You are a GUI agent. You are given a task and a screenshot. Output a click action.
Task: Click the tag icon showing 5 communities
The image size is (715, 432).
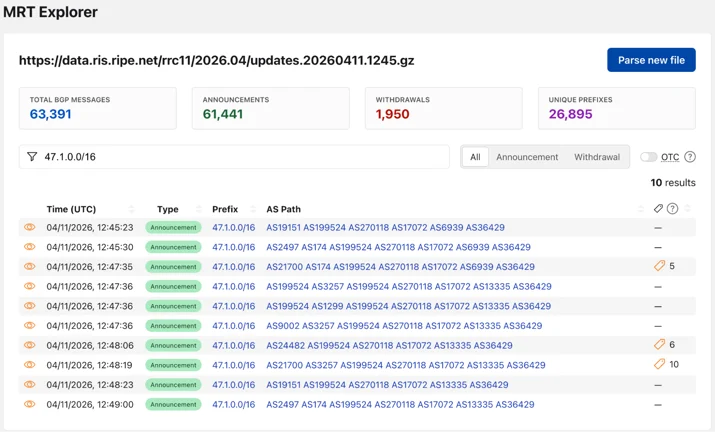pyautogui.click(x=659, y=266)
